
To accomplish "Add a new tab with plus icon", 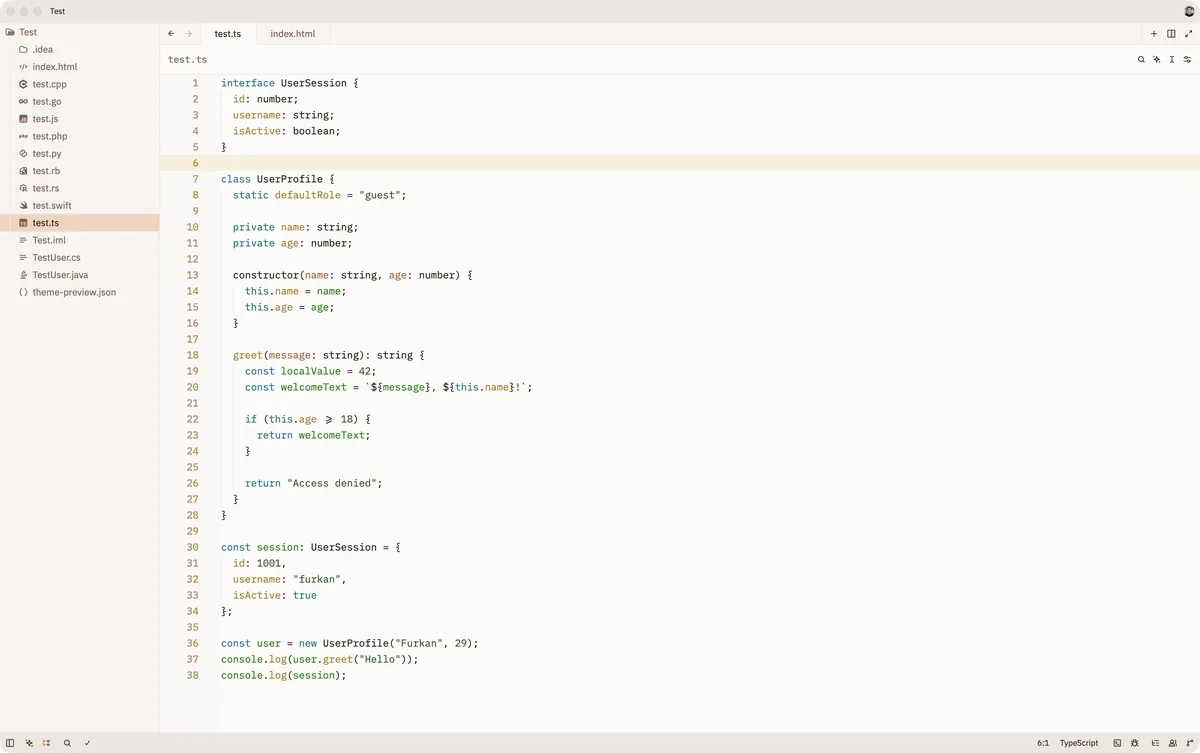I will (1154, 33).
